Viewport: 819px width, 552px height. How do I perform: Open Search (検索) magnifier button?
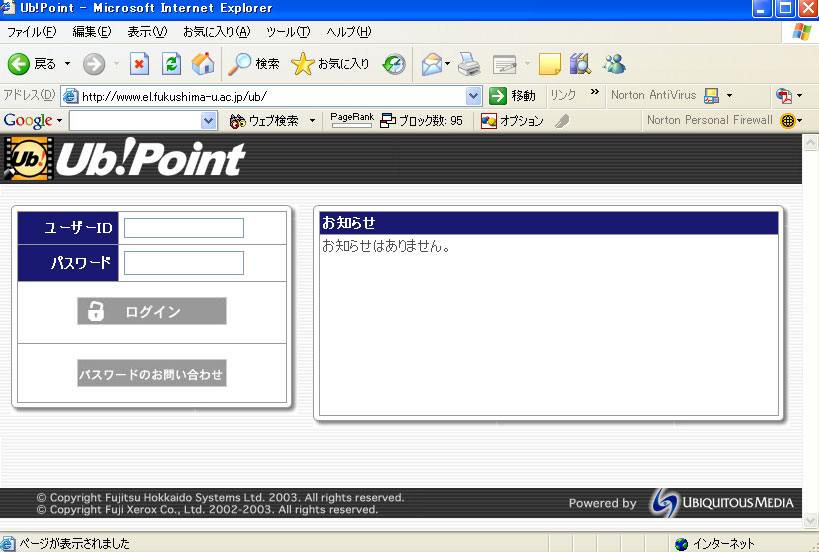(254, 64)
